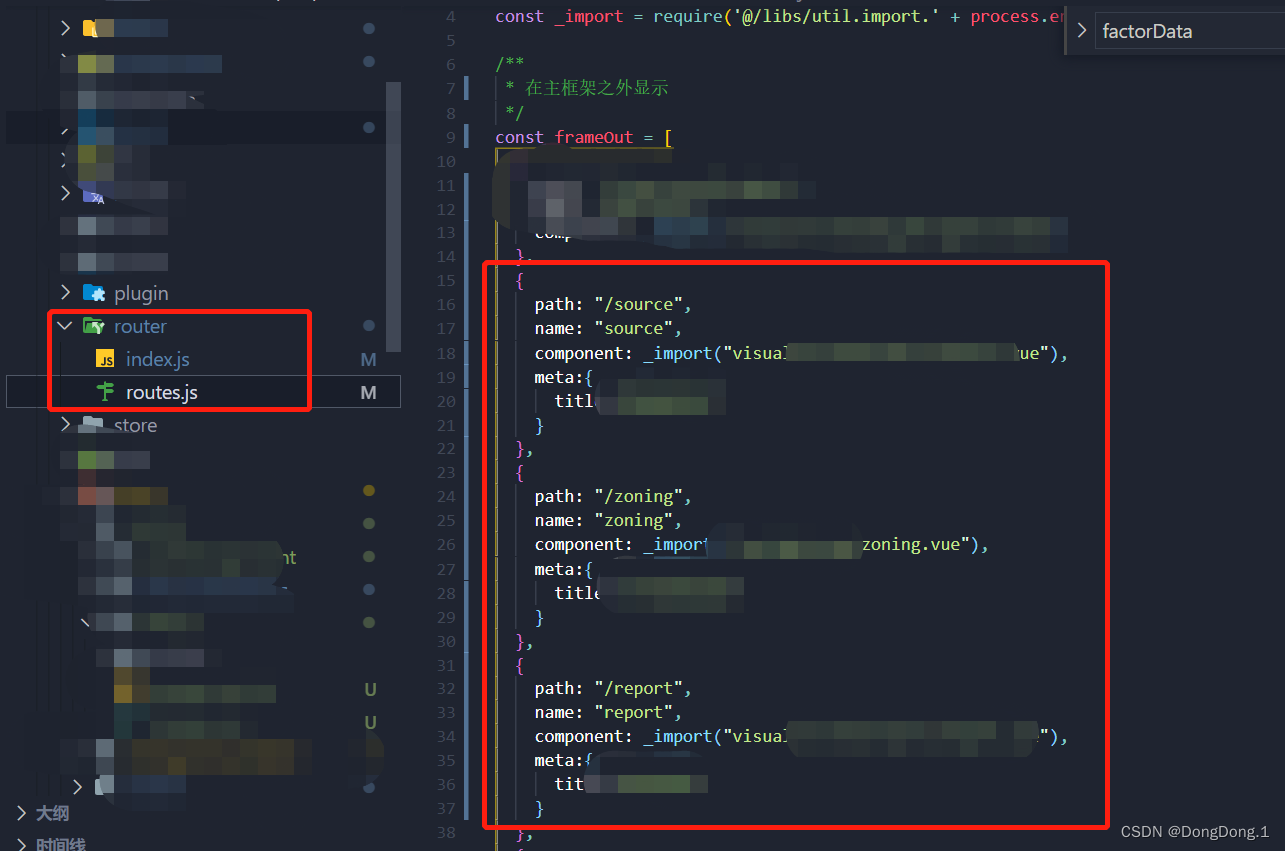1285x851 pixels.
Task: Select the plugin folder label
Action: [x=141, y=293]
